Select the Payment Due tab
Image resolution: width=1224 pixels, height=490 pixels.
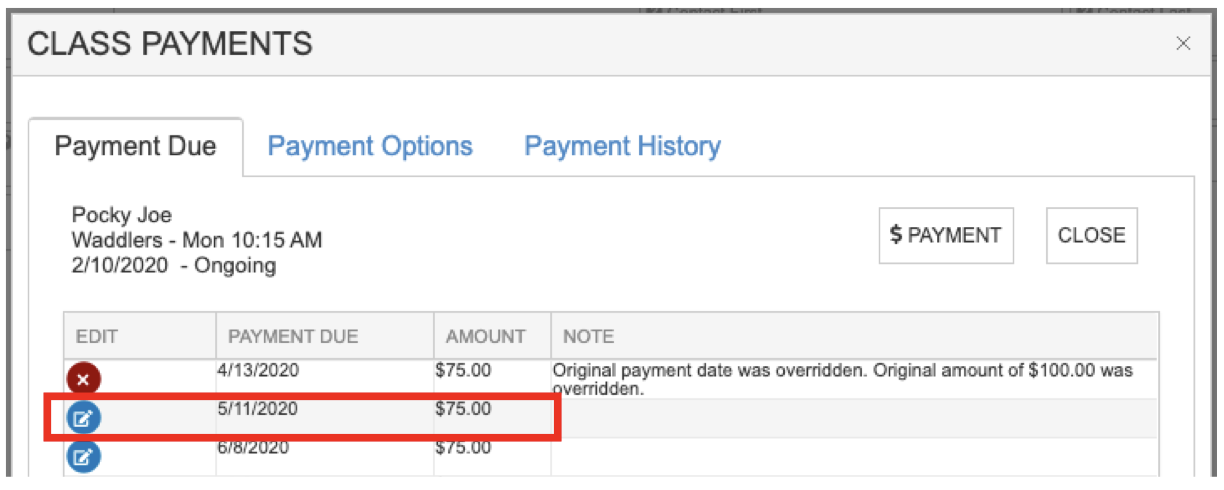coord(135,146)
